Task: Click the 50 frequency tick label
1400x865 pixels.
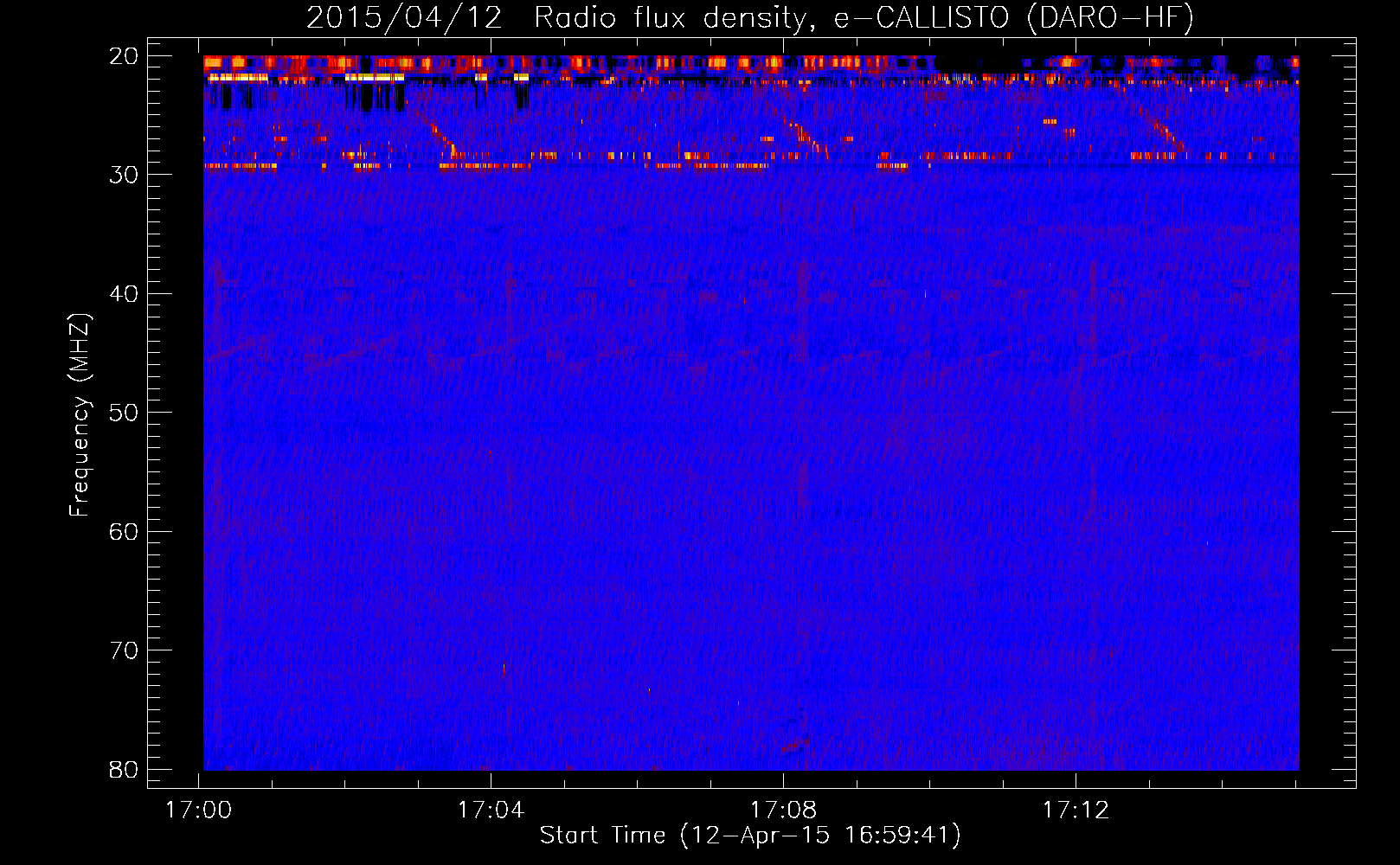Action: (124, 413)
